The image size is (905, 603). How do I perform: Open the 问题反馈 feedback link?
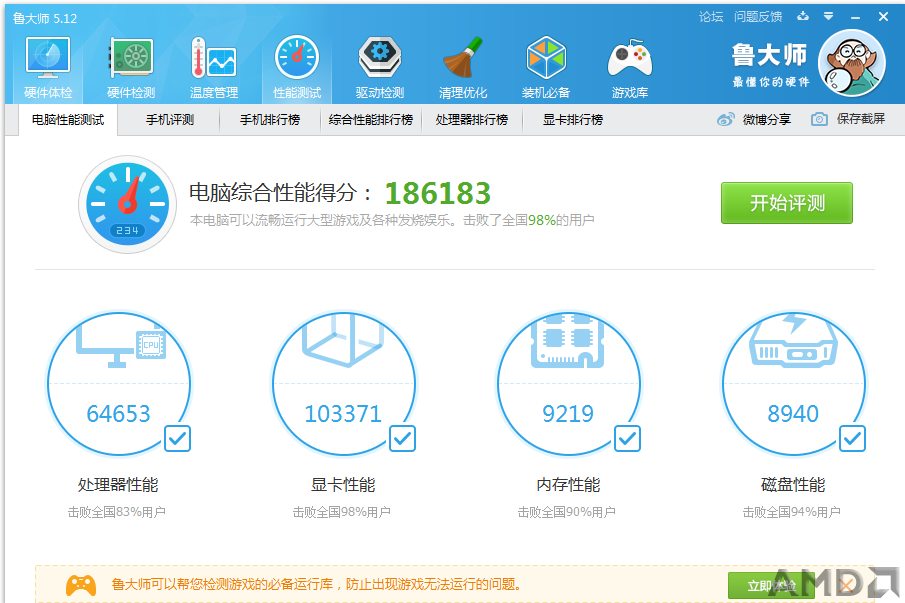758,17
